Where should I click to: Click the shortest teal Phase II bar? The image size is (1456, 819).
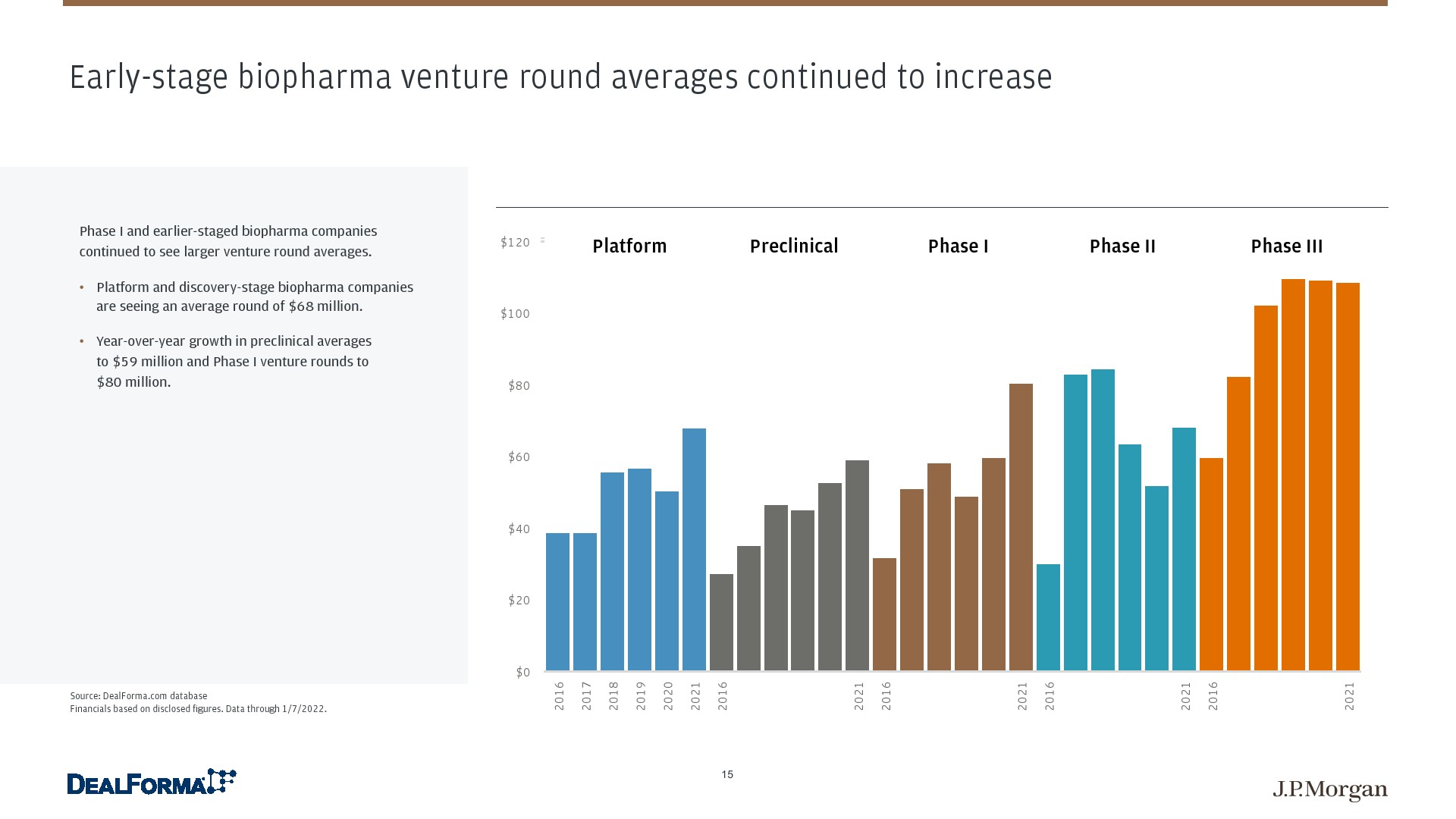coord(1048,617)
